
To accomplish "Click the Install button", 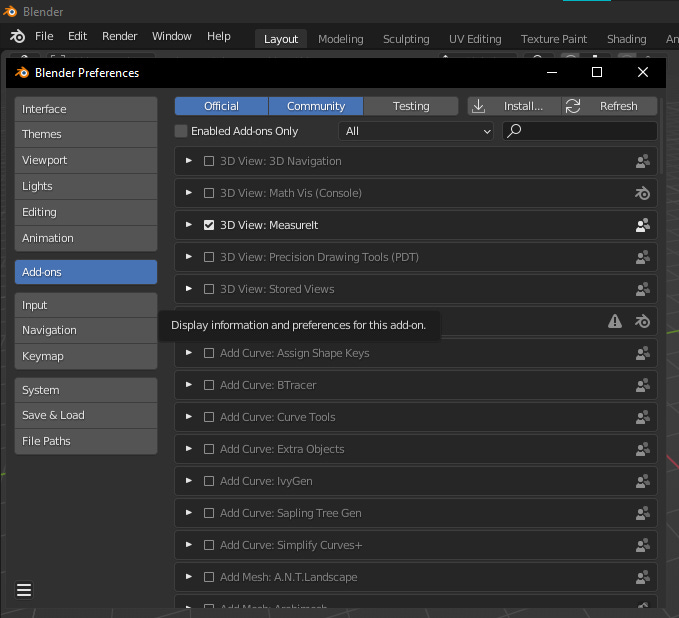I will pyautogui.click(x=514, y=106).
